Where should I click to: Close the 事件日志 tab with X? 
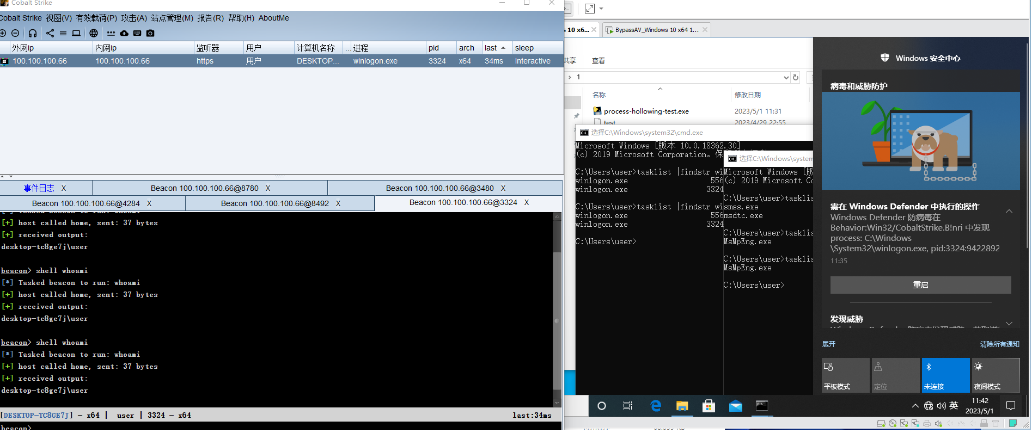(63, 188)
